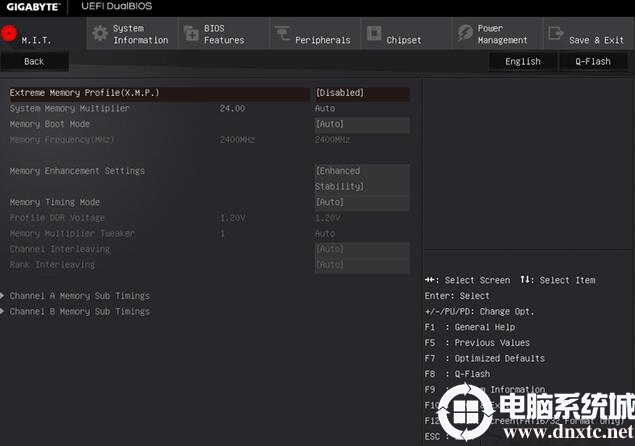Select the System Memory Multiplier label
Image resolution: width=635 pixels, height=446 pixels.
pos(70,108)
